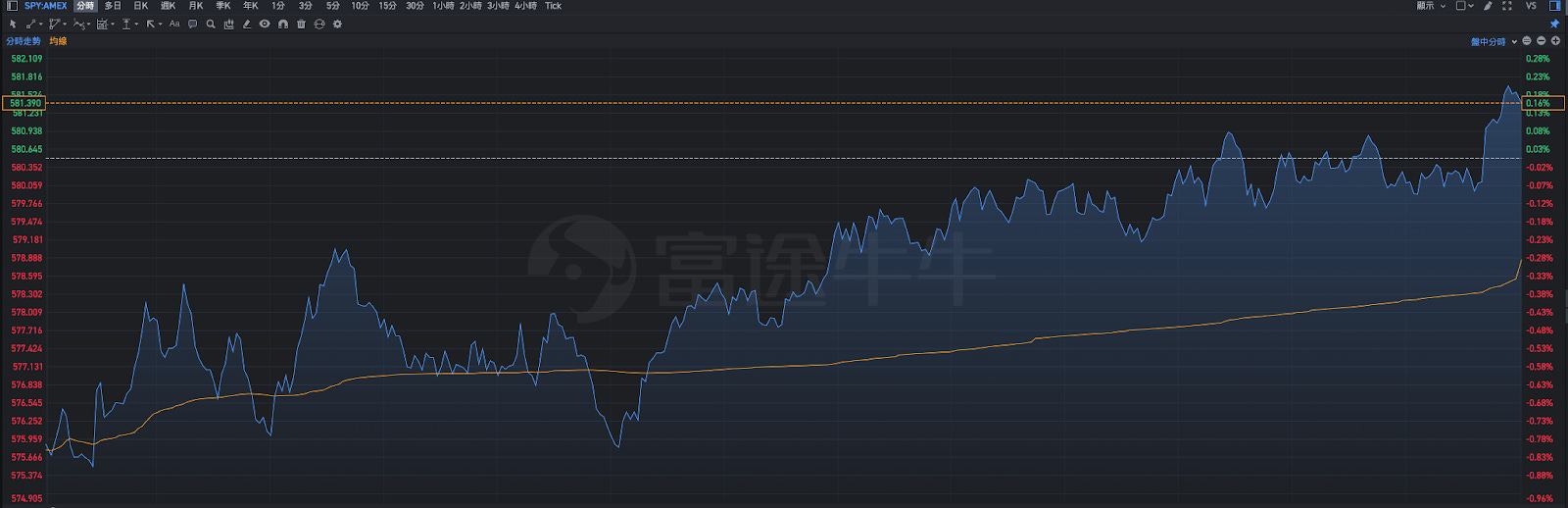This screenshot has height=508, width=1568.
Task: Expand wave tool dropdown arrow
Action: (88, 24)
